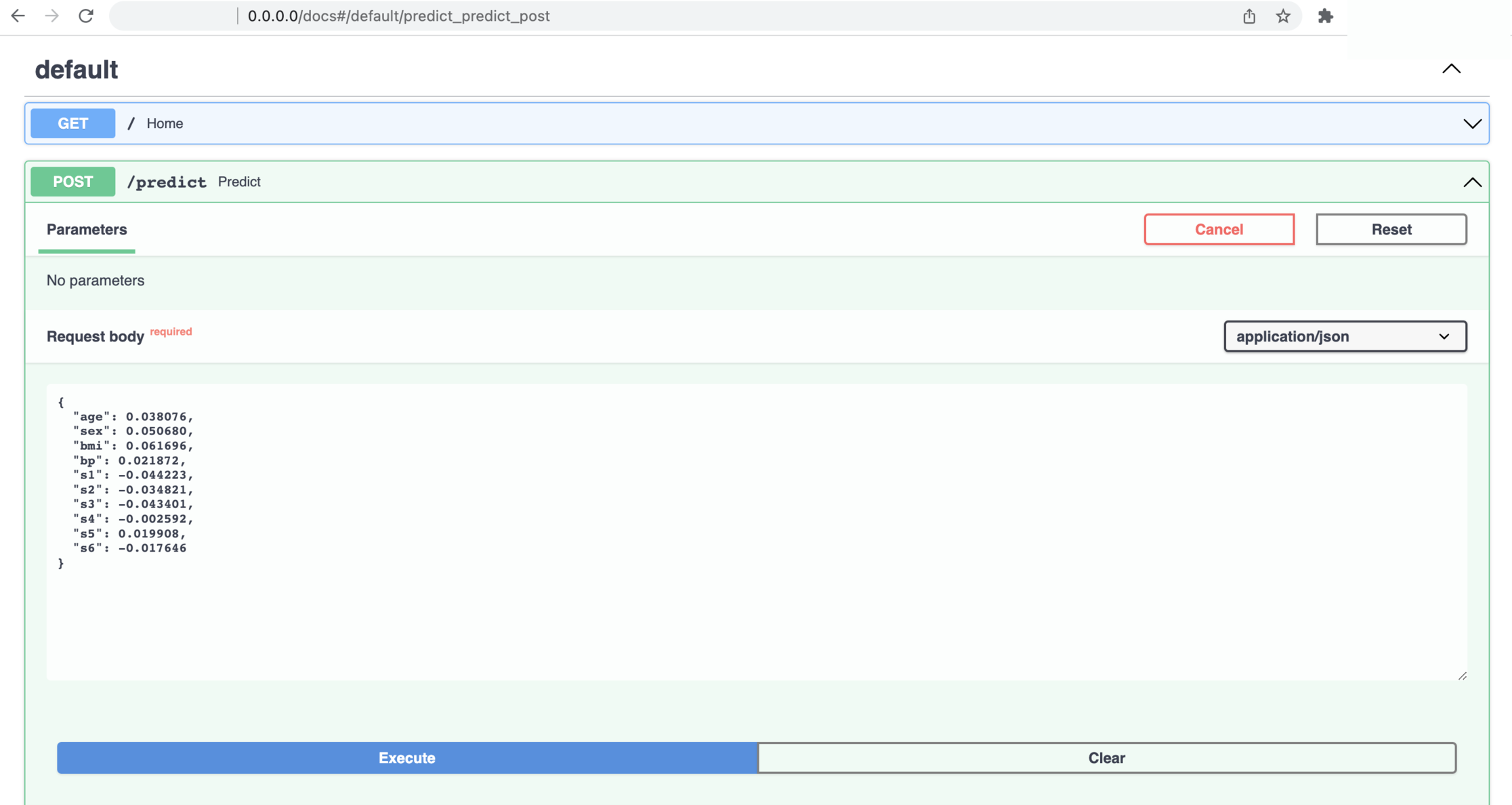Click the green POST method badge
Screen dimensions: 1512x805
(x=73, y=182)
